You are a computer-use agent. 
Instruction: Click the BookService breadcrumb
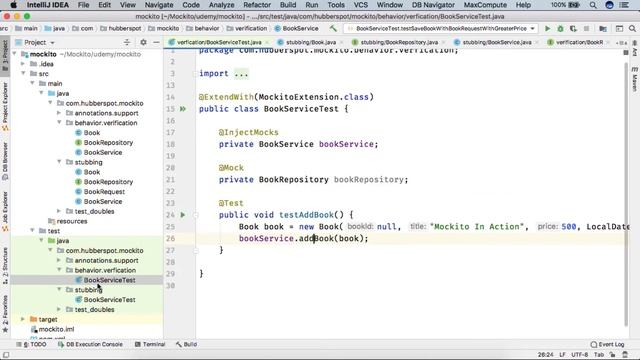(296, 29)
